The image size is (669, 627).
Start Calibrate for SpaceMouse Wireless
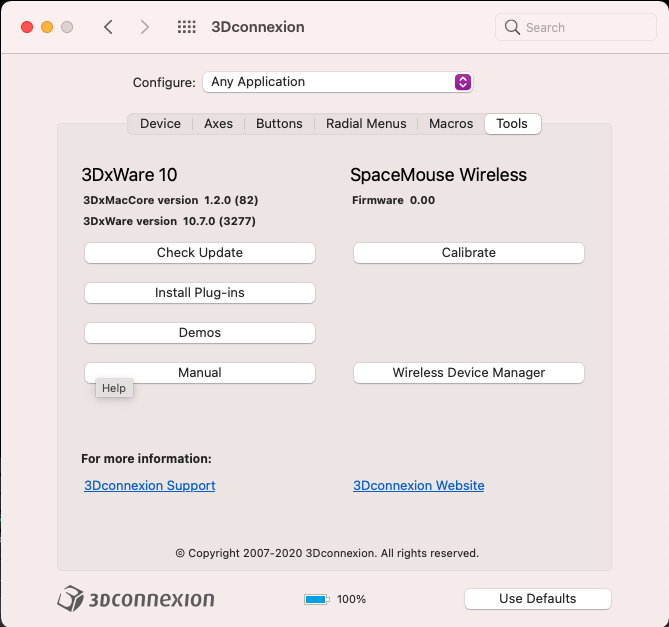(x=468, y=253)
